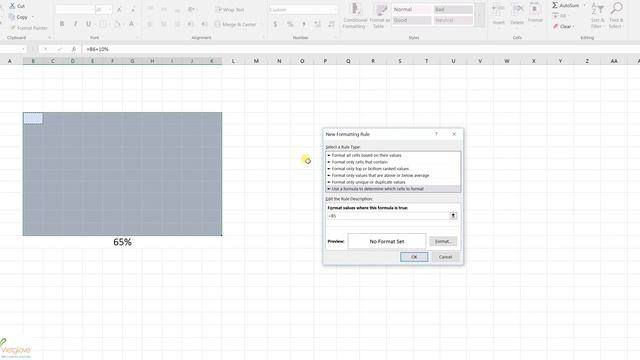Click the AutoSum sigma icon
The width and height of the screenshot is (640, 360).
(555, 5)
